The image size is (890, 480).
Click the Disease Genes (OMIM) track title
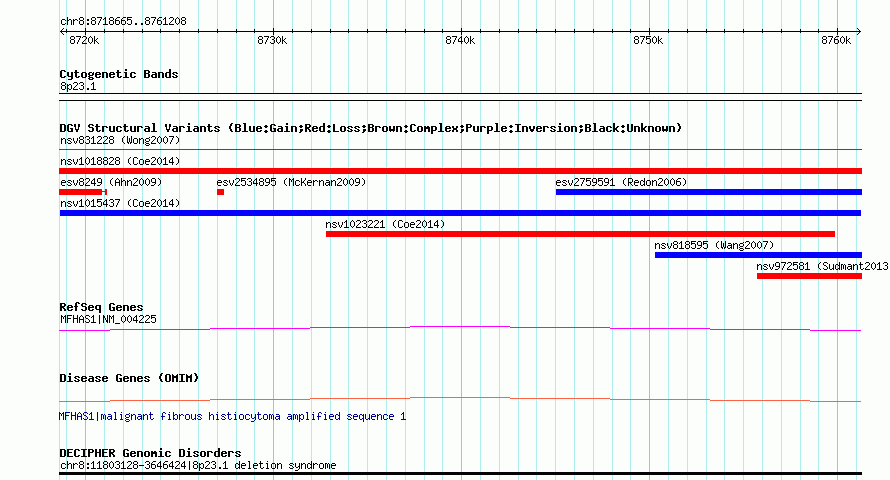pyautogui.click(x=129, y=378)
